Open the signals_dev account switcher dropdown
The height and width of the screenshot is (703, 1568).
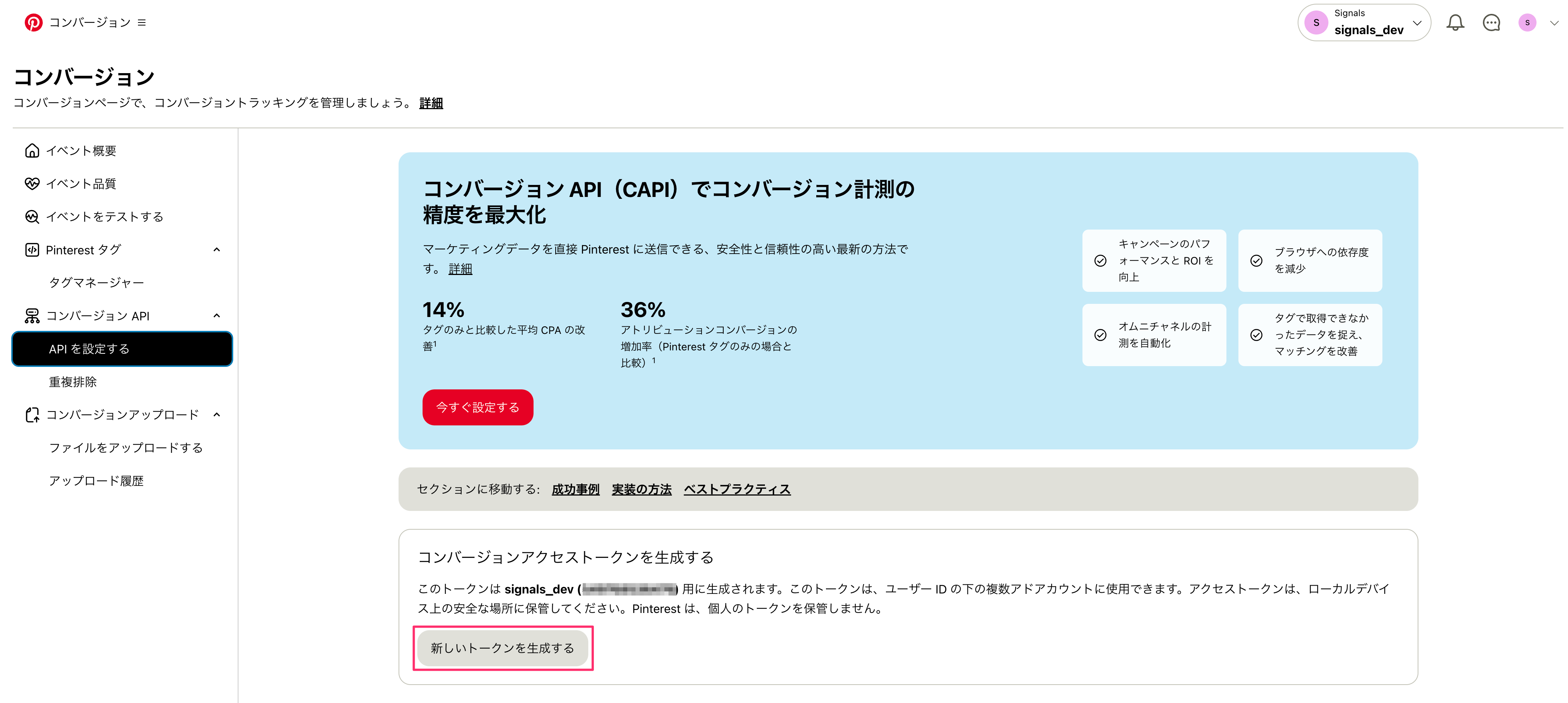click(1364, 23)
